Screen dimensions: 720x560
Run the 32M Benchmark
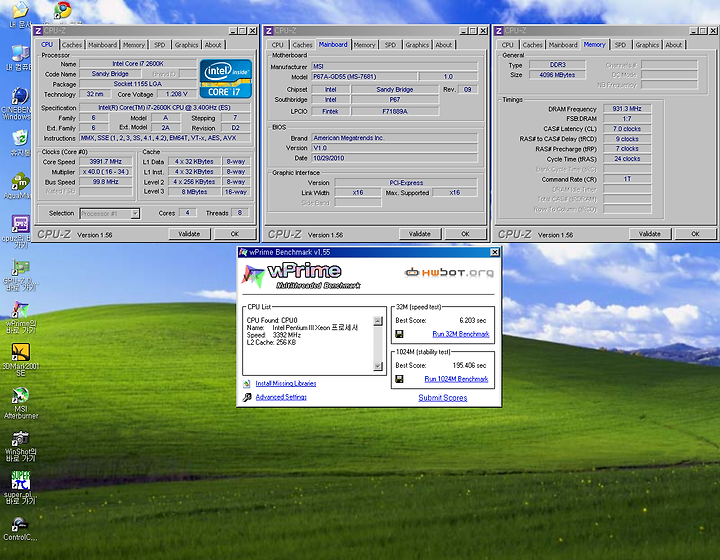pos(461,334)
